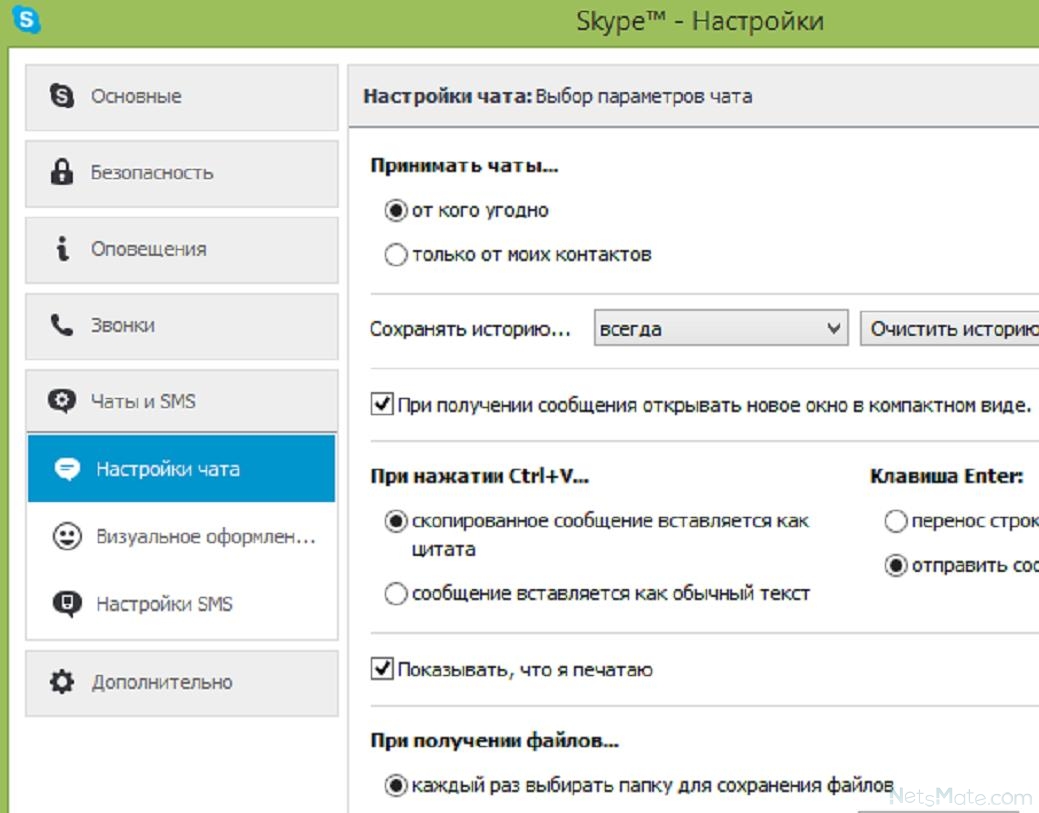Viewport: 1039px width, 813px height.
Task: Click the Skype logo in the title bar
Action: pyautogui.click(x=27, y=19)
